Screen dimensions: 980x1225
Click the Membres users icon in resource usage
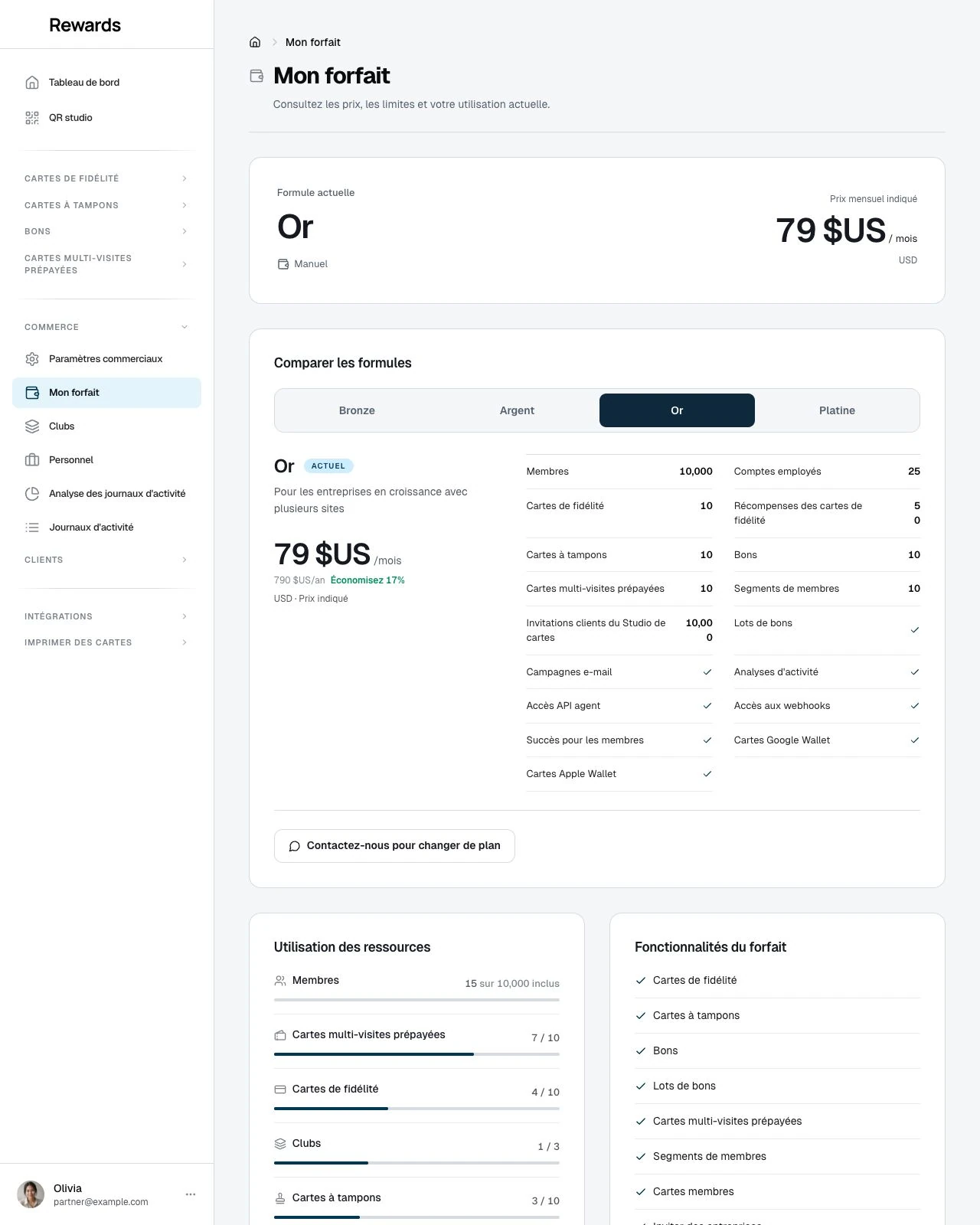280,981
